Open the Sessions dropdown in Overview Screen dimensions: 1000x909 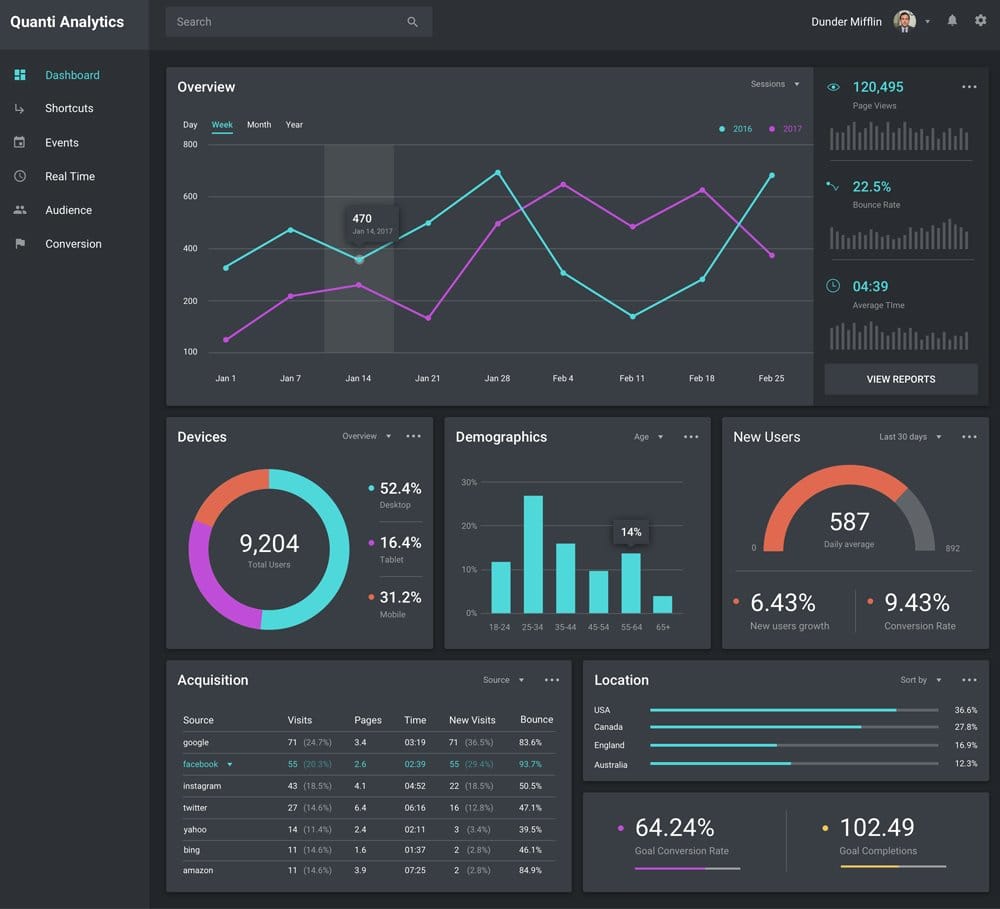773,85
